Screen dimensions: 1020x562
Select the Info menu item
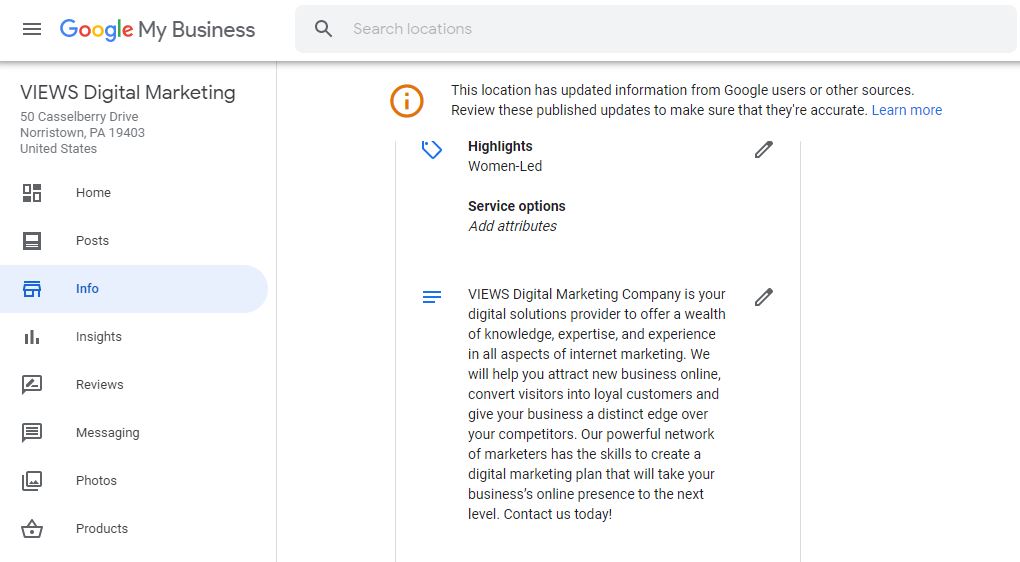click(x=87, y=289)
